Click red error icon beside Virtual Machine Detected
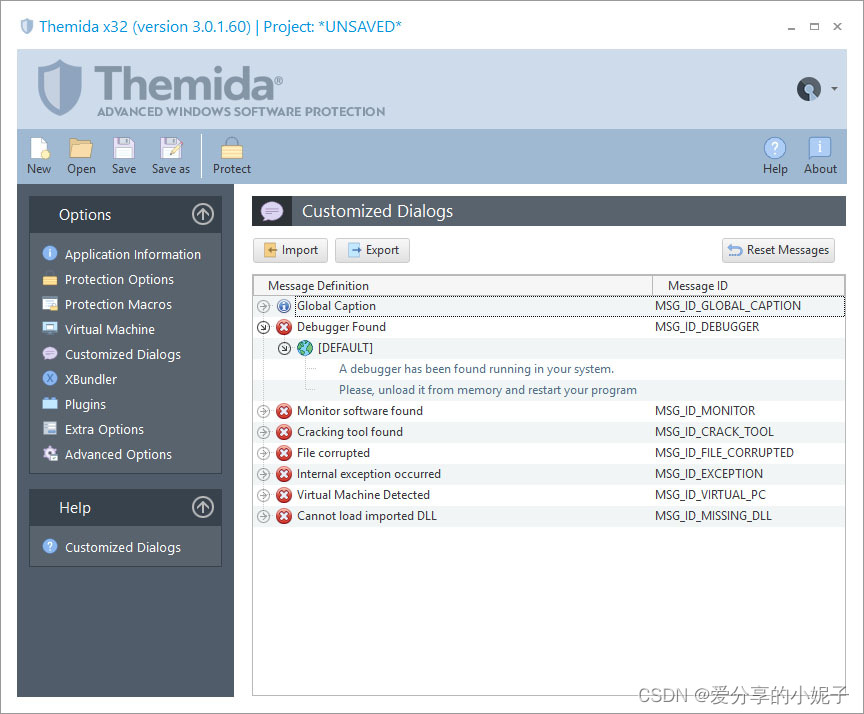This screenshot has width=864, height=714. (x=284, y=495)
